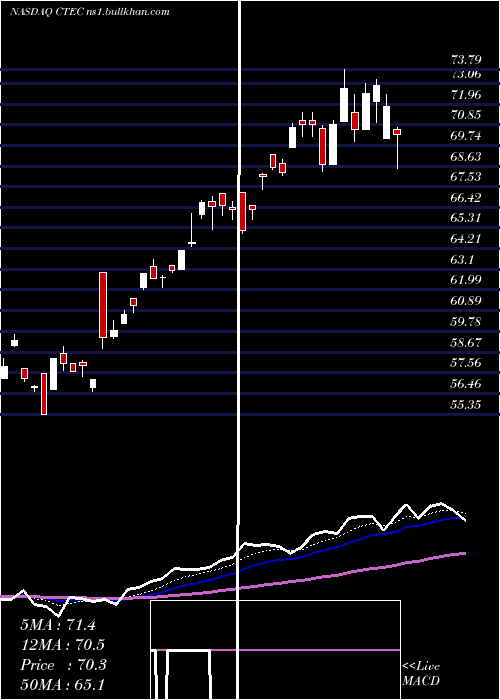This screenshot has width=500, height=700.
Task: Click the 65.31 price label
Action: [x=467, y=218]
